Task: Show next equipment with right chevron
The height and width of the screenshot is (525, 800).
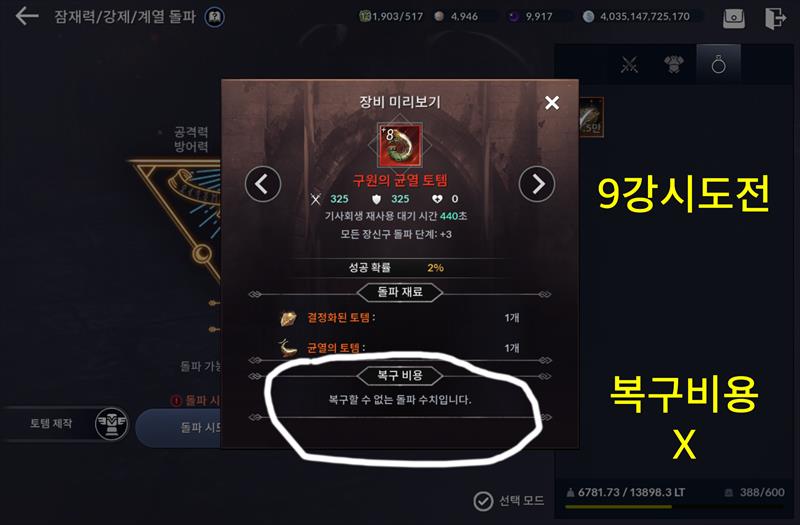Action: pyautogui.click(x=537, y=184)
